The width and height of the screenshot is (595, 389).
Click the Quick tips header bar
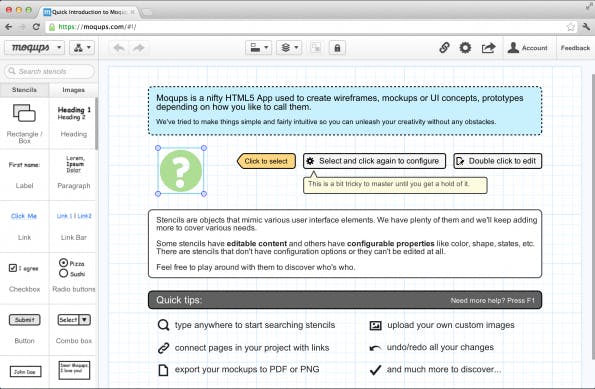point(345,300)
